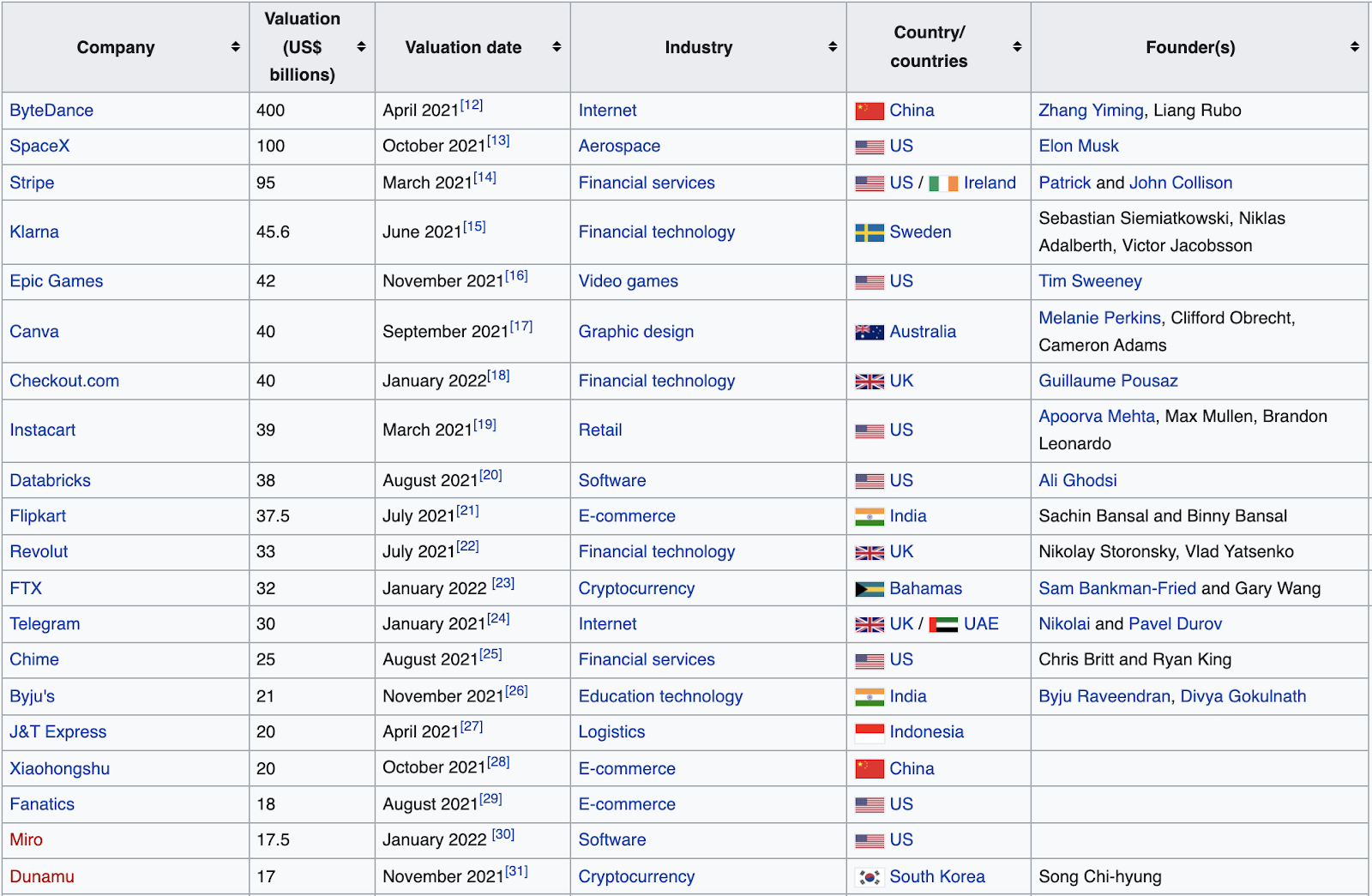Open the Epic Games link
The height and width of the screenshot is (896, 1372).
coord(57,281)
